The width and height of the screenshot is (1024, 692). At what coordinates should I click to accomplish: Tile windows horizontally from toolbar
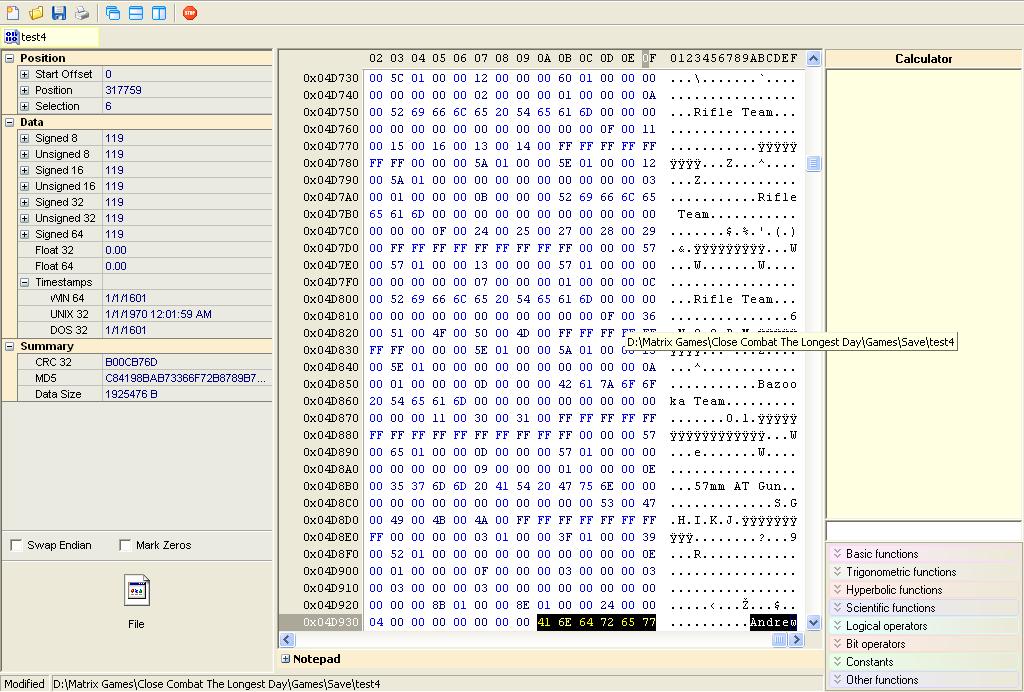(x=136, y=12)
